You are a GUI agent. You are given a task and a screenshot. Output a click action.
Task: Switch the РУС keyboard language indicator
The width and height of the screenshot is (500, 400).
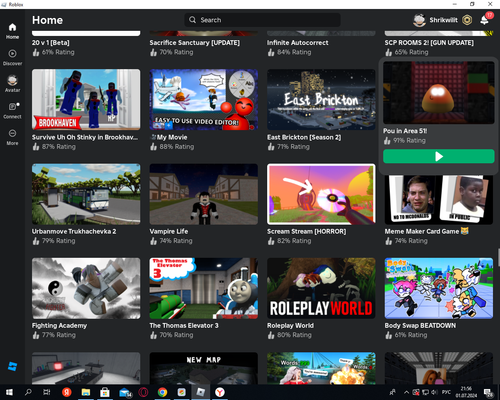pos(446,392)
